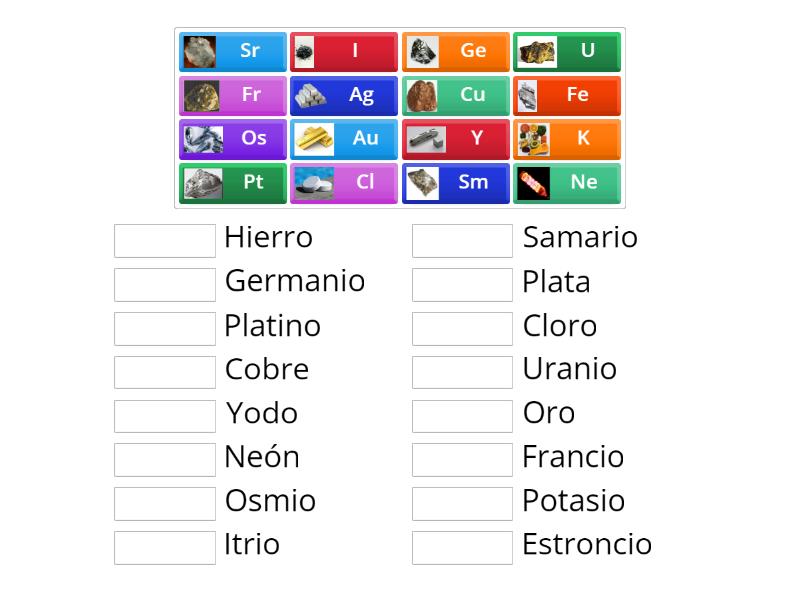Click the empty slot beside Plata

(461, 283)
